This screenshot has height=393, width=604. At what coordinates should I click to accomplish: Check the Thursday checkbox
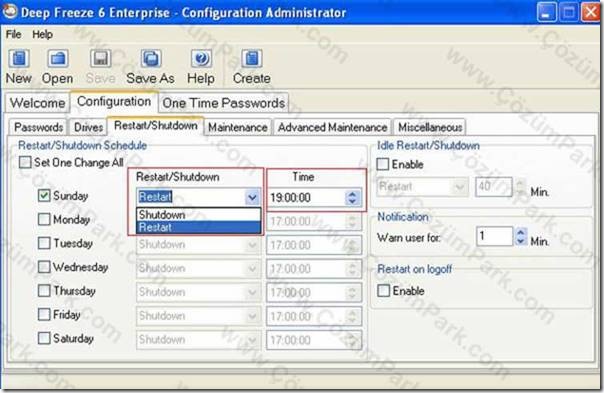coord(44,291)
